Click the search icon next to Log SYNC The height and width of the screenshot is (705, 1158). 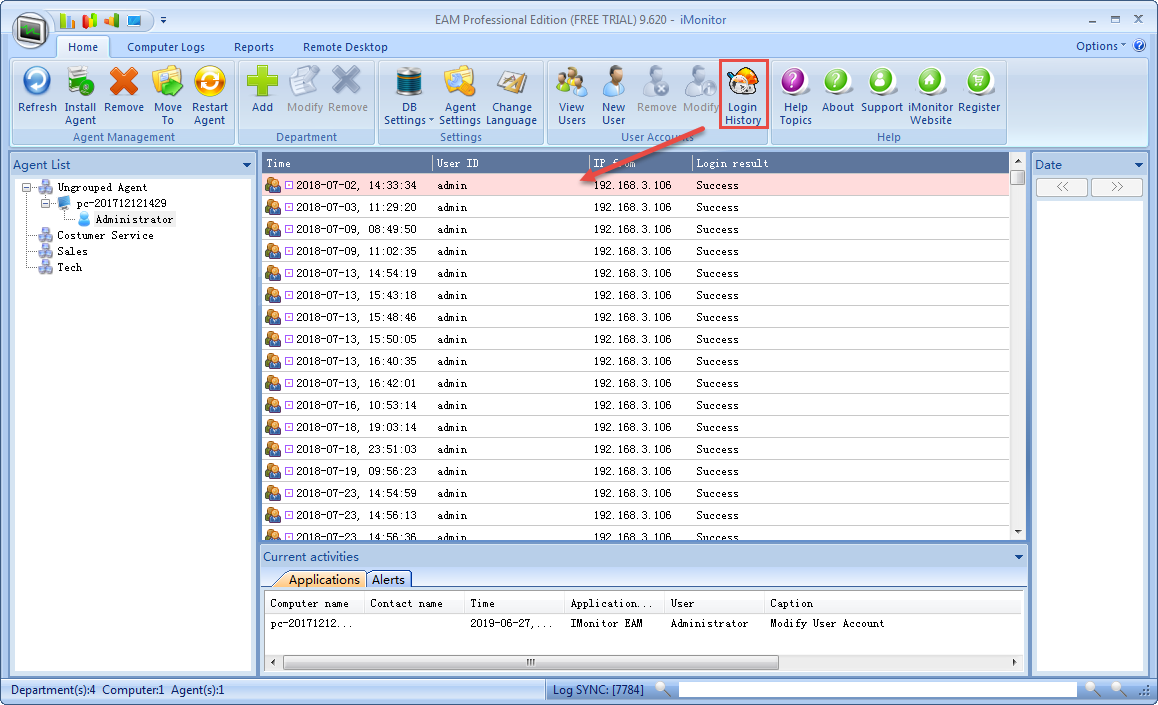click(663, 689)
